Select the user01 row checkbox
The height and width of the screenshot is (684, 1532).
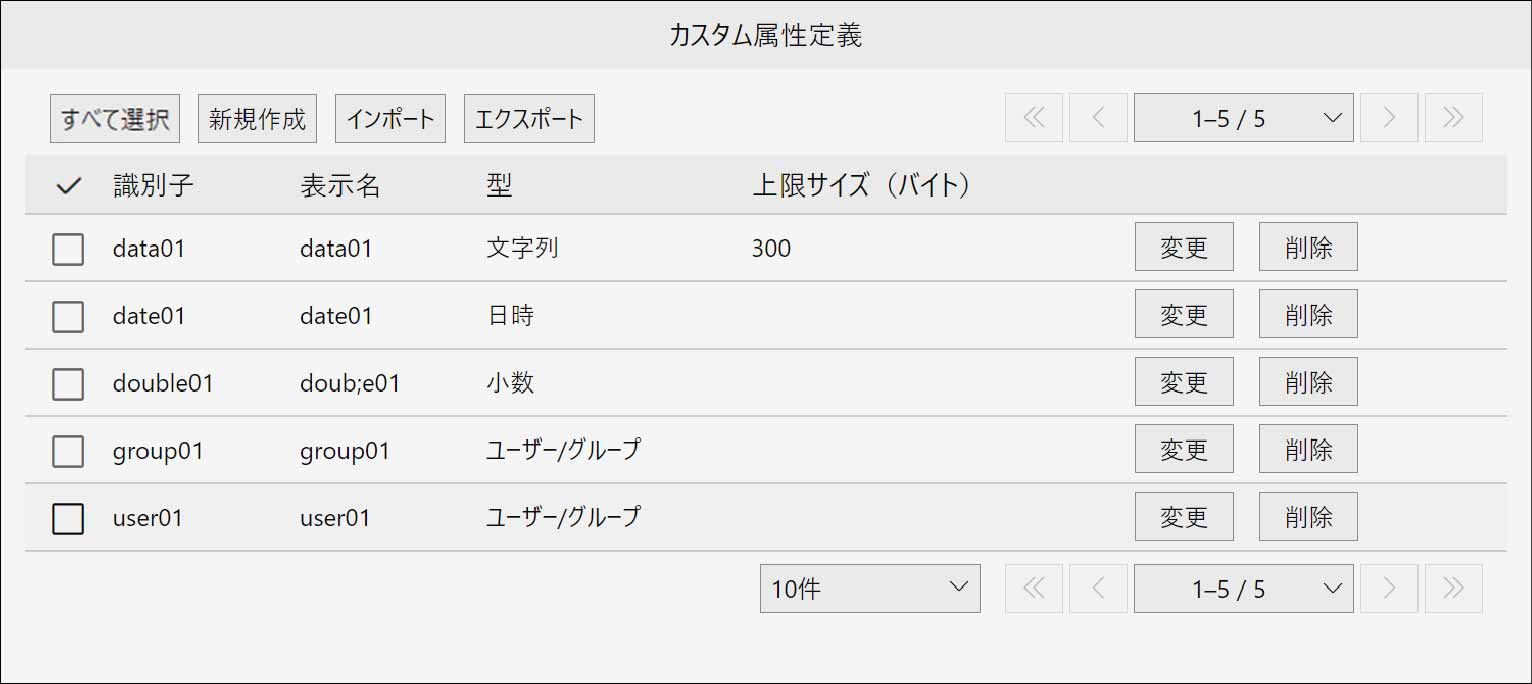68,518
